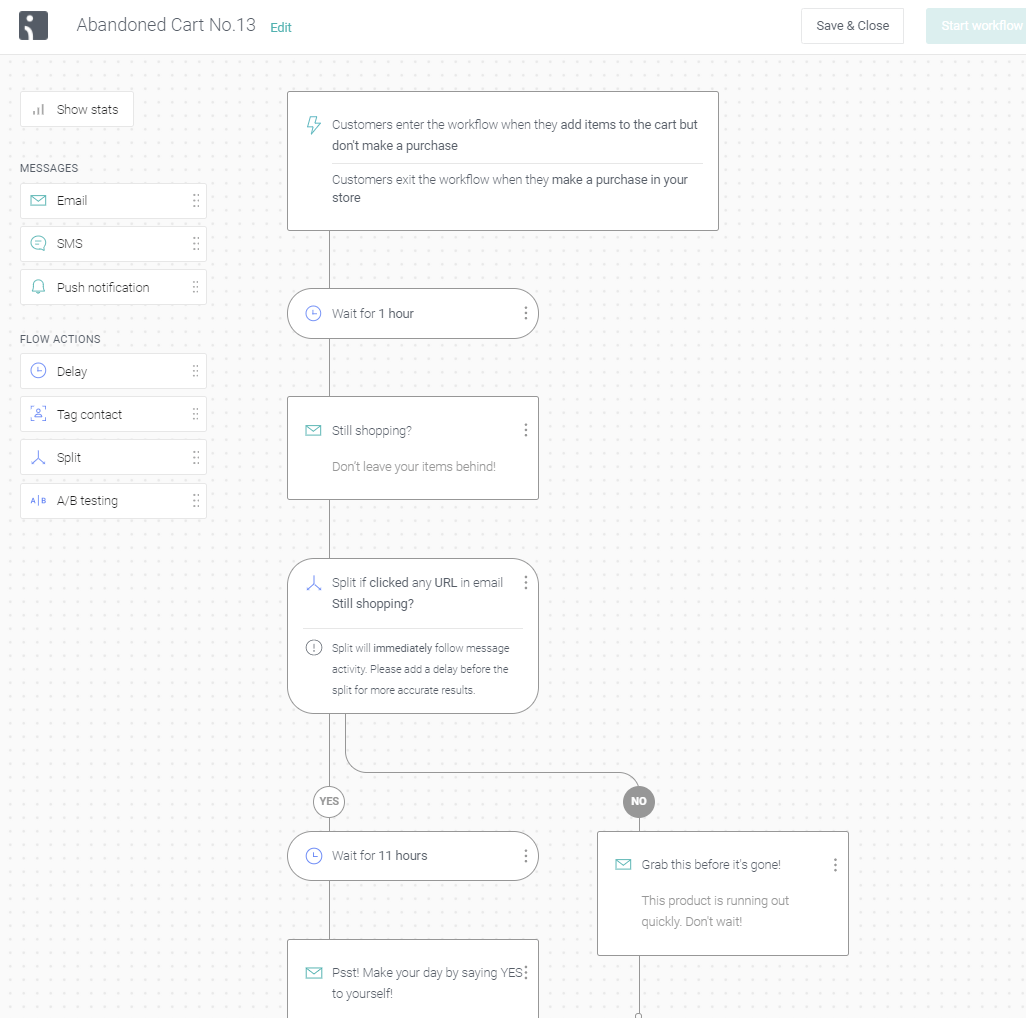
Task: Click envelope icon on Grab this email
Action: point(624,865)
